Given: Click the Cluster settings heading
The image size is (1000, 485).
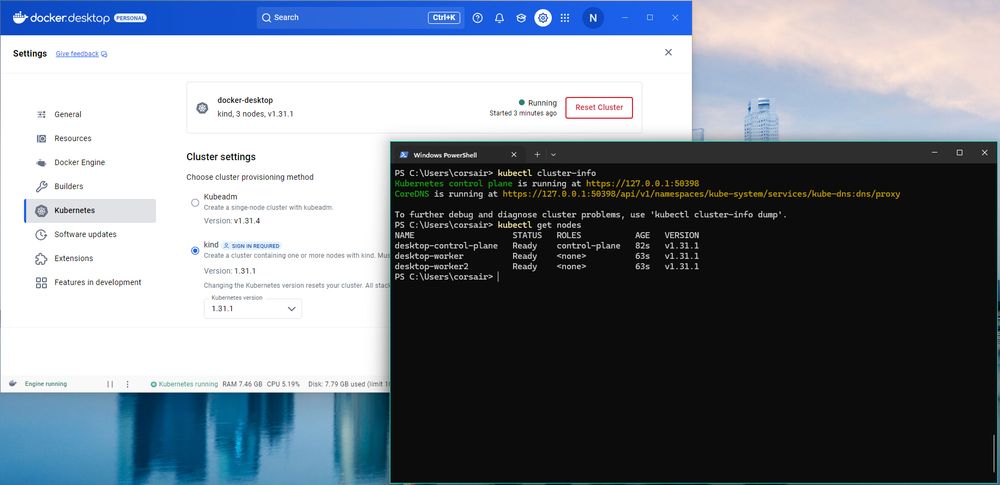Looking at the screenshot, I should coord(221,156).
